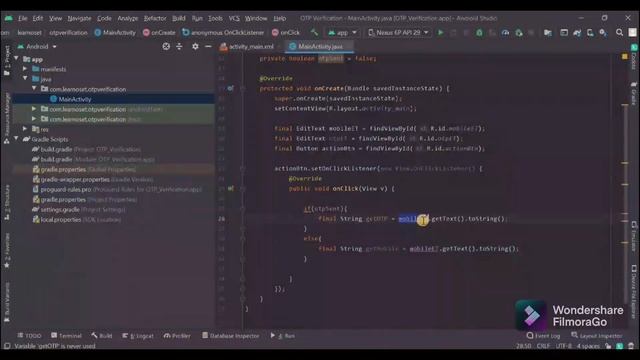Screen dimensions: 640x360
Task: Open the VCS menu
Action: click(234, 18)
